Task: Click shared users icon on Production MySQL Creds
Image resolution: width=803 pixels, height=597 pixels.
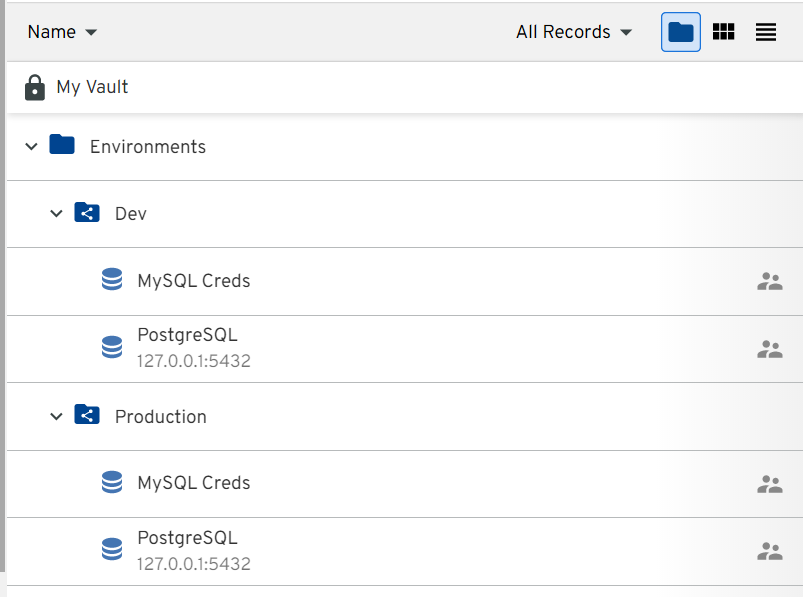Action: (x=769, y=484)
